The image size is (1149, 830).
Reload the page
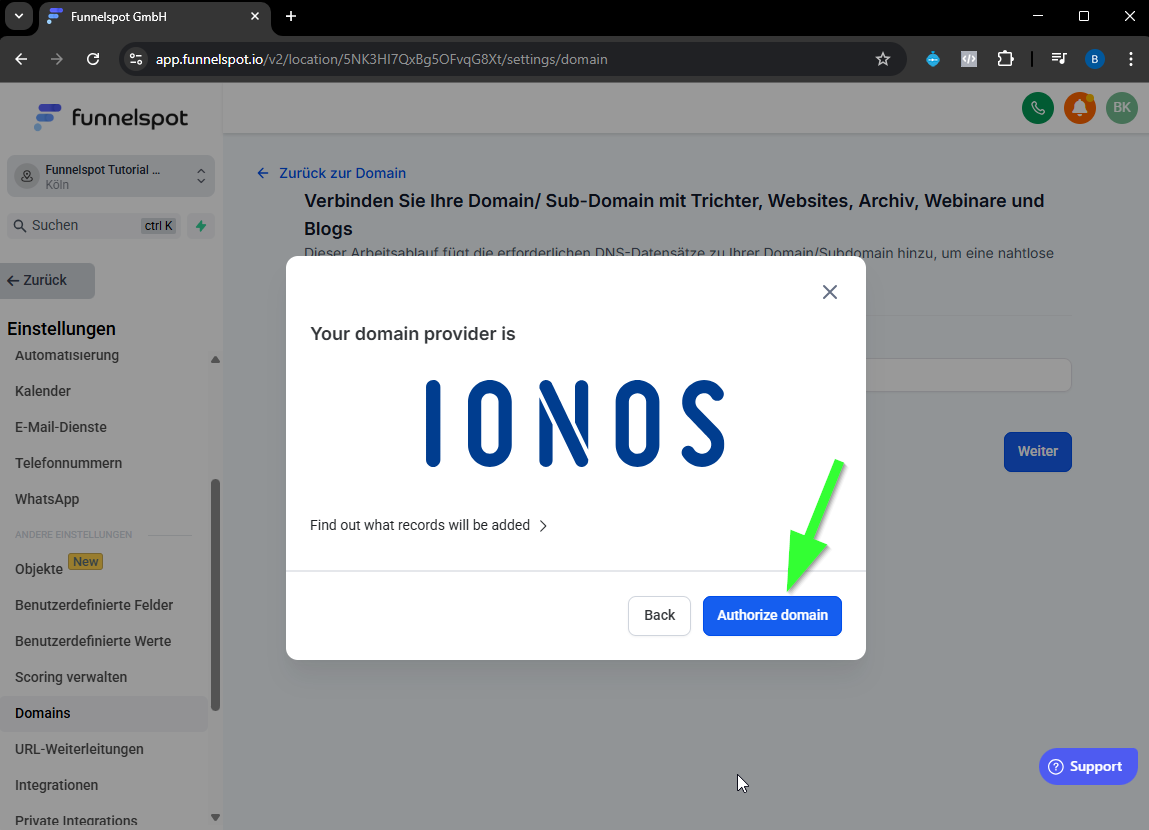[x=93, y=59]
